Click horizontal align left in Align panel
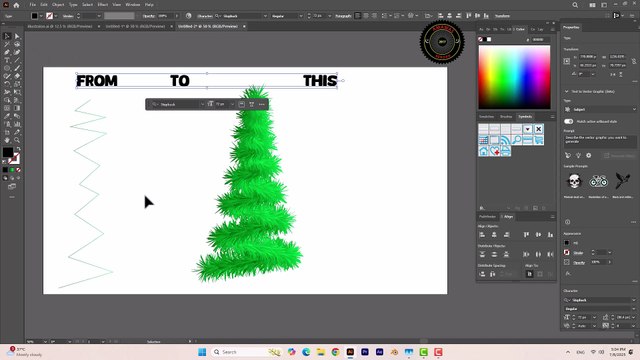The width and height of the screenshot is (640, 360). [x=482, y=235]
